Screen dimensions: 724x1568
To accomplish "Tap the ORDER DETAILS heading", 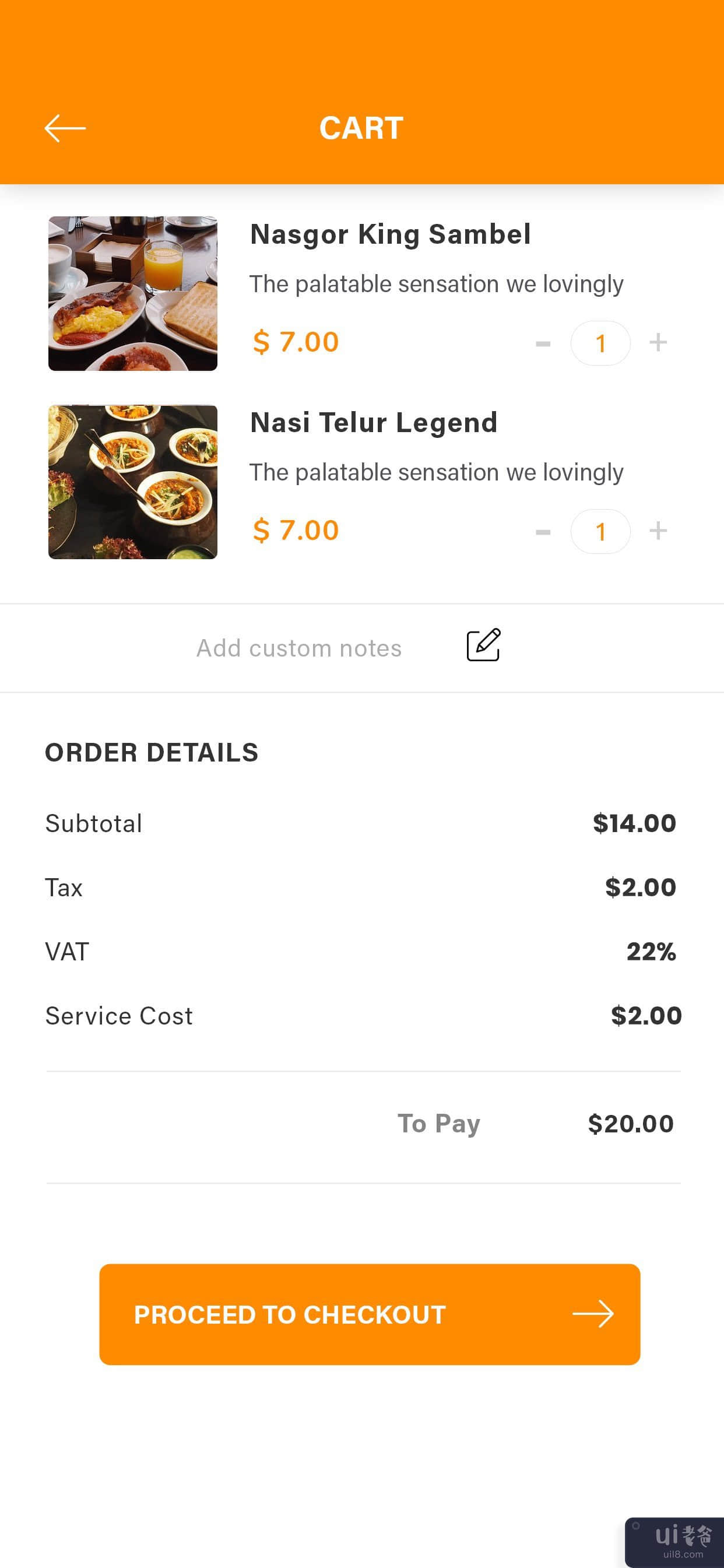I will pyautogui.click(x=152, y=753).
